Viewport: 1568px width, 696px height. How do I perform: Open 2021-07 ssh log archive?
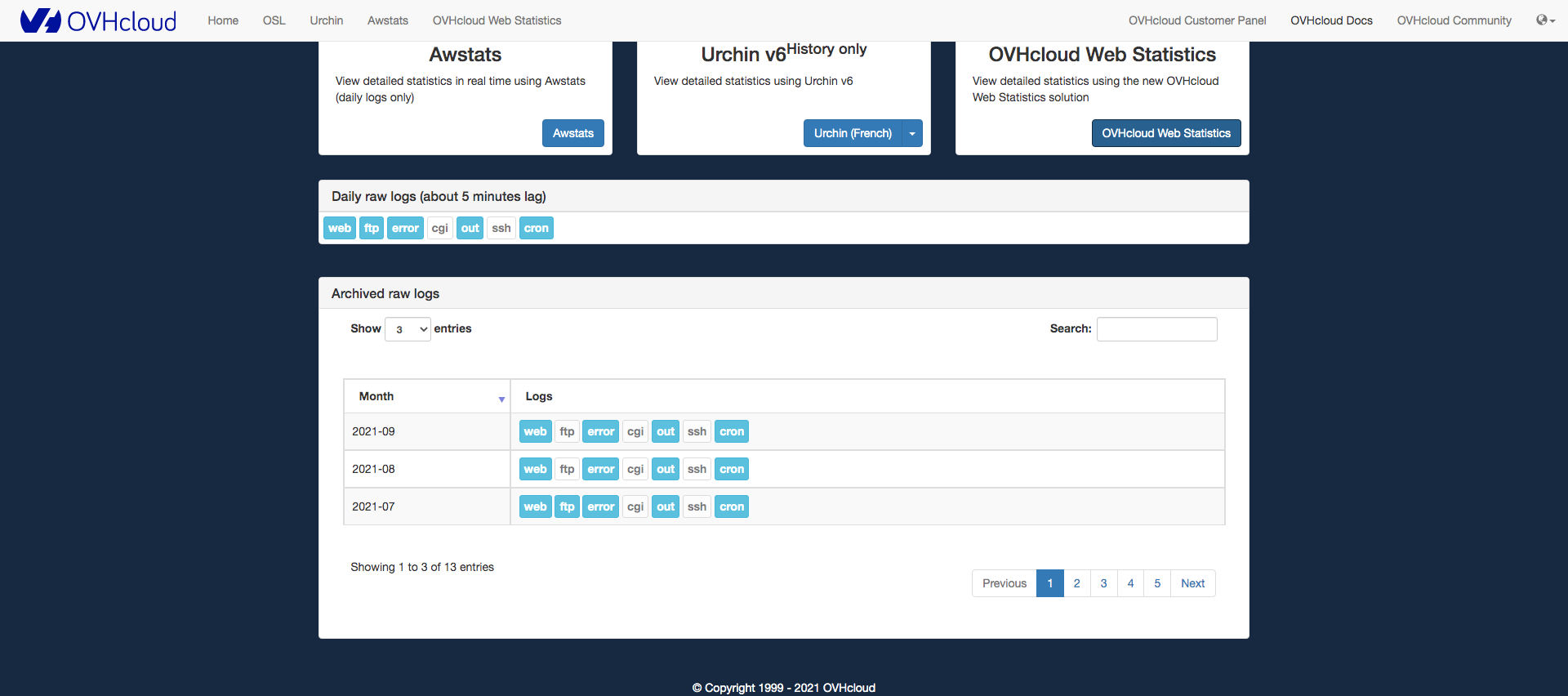[697, 506]
